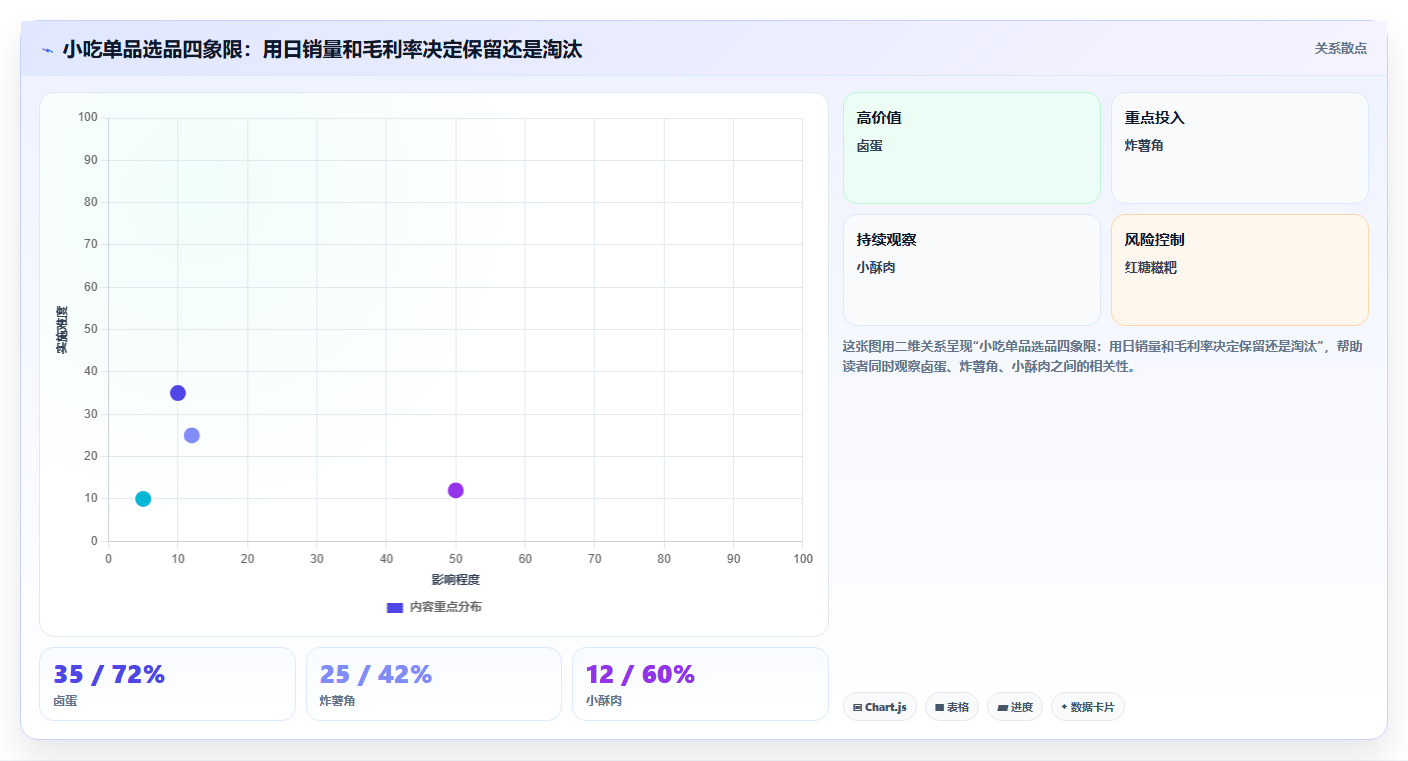Select the 25 / 42% 炸薯角 stat card
Viewport: 1408px width, 761px height.
coord(434,684)
